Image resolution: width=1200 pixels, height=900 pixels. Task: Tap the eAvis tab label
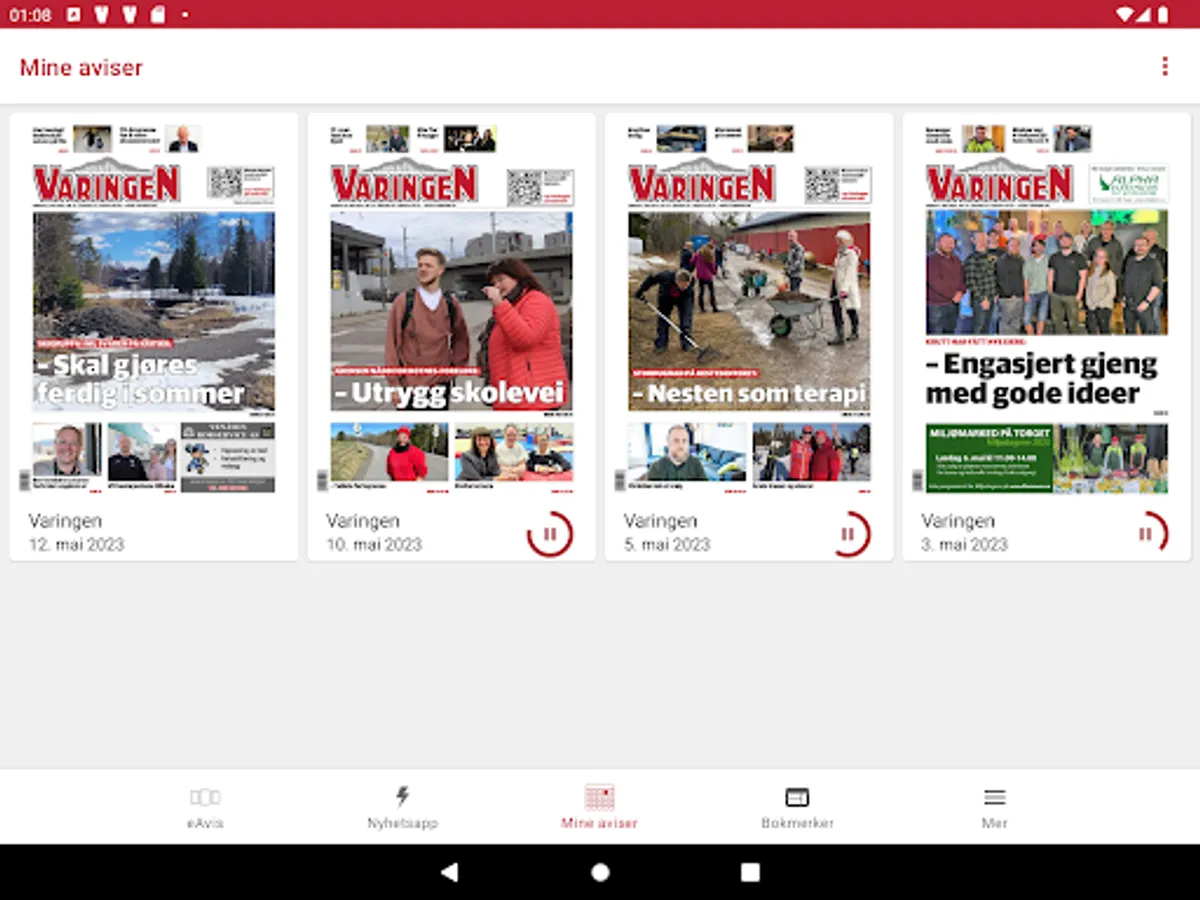coord(205,823)
